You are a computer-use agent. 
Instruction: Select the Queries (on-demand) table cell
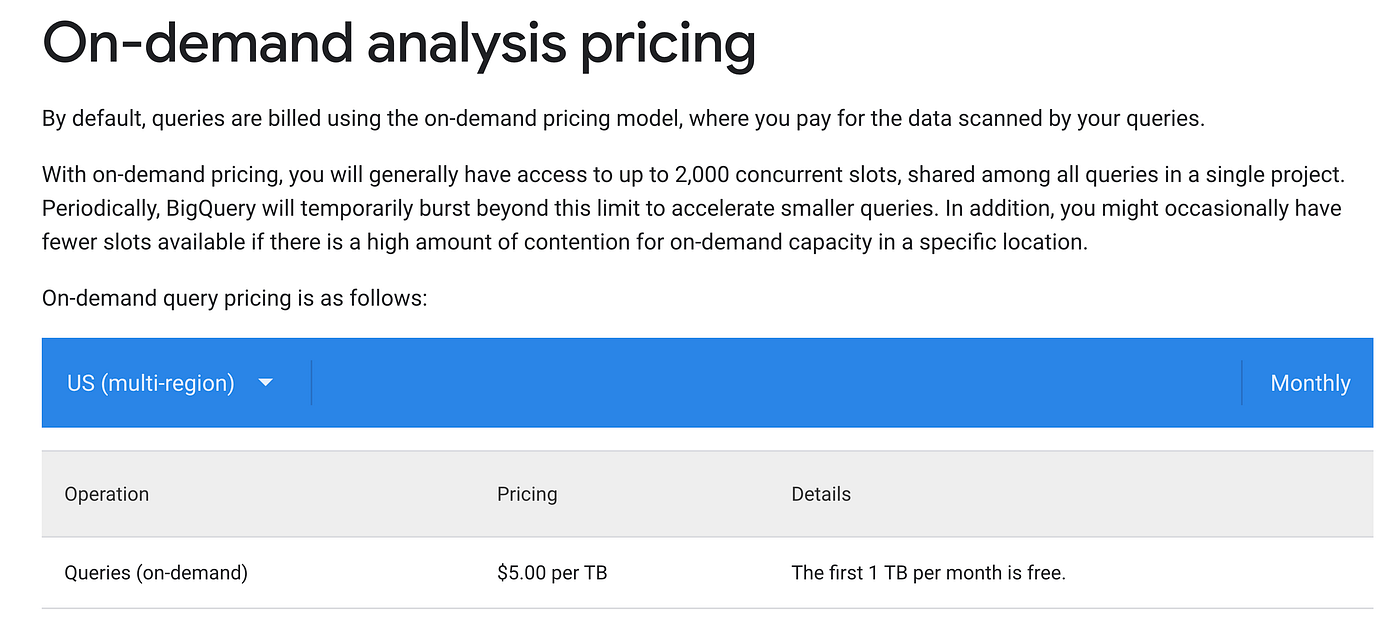click(156, 573)
